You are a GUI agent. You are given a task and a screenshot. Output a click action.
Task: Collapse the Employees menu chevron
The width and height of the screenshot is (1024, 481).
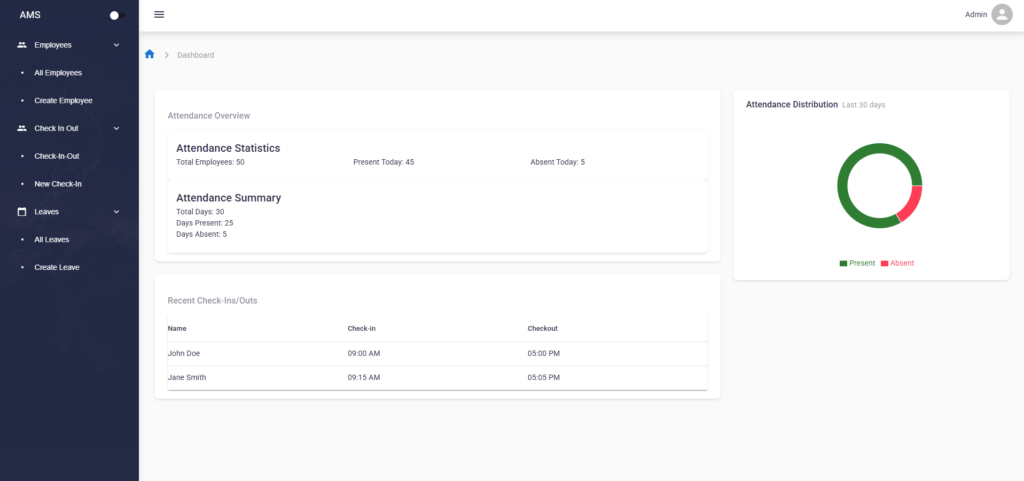point(116,45)
